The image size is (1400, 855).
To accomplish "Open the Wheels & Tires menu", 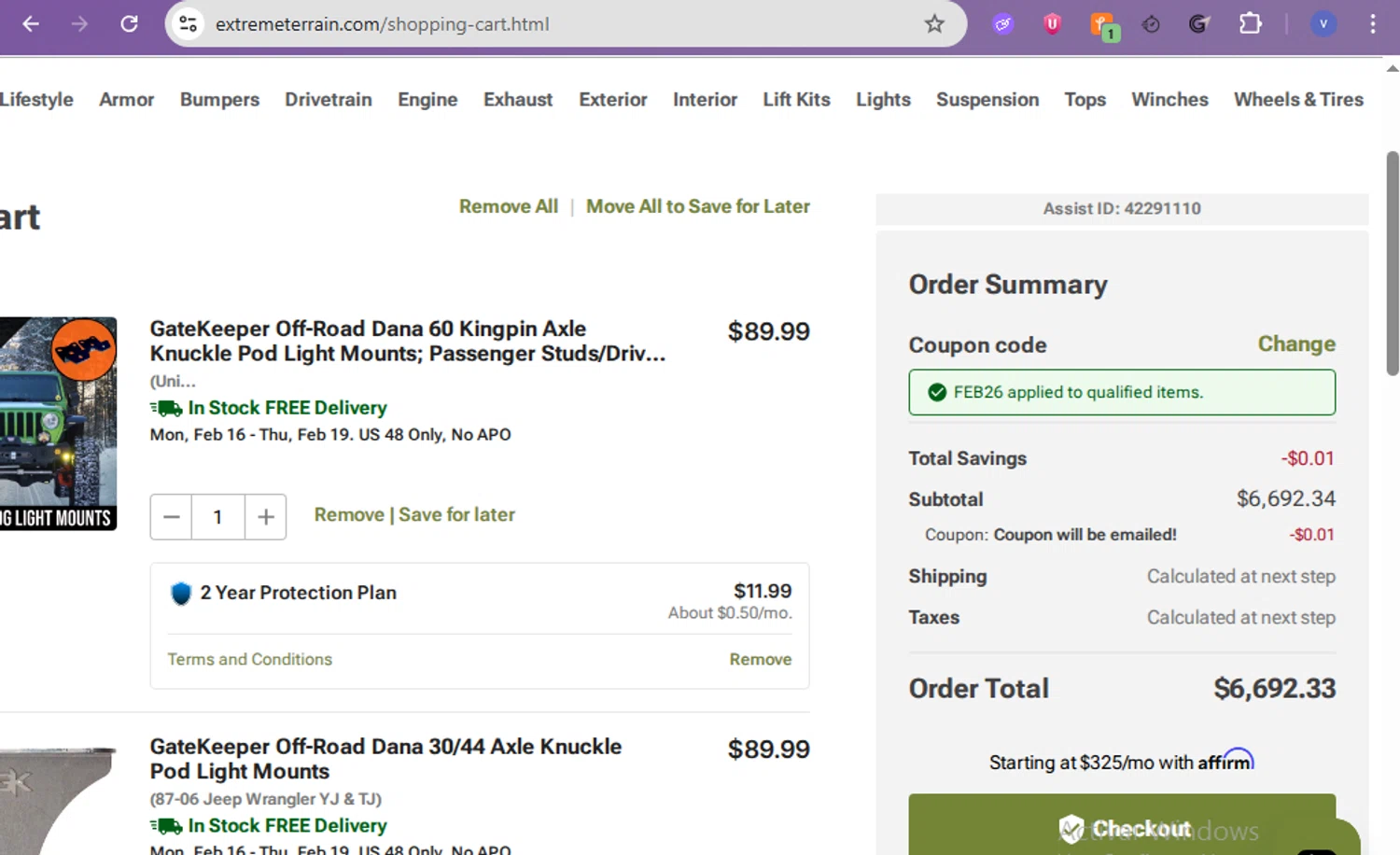I will (x=1298, y=99).
